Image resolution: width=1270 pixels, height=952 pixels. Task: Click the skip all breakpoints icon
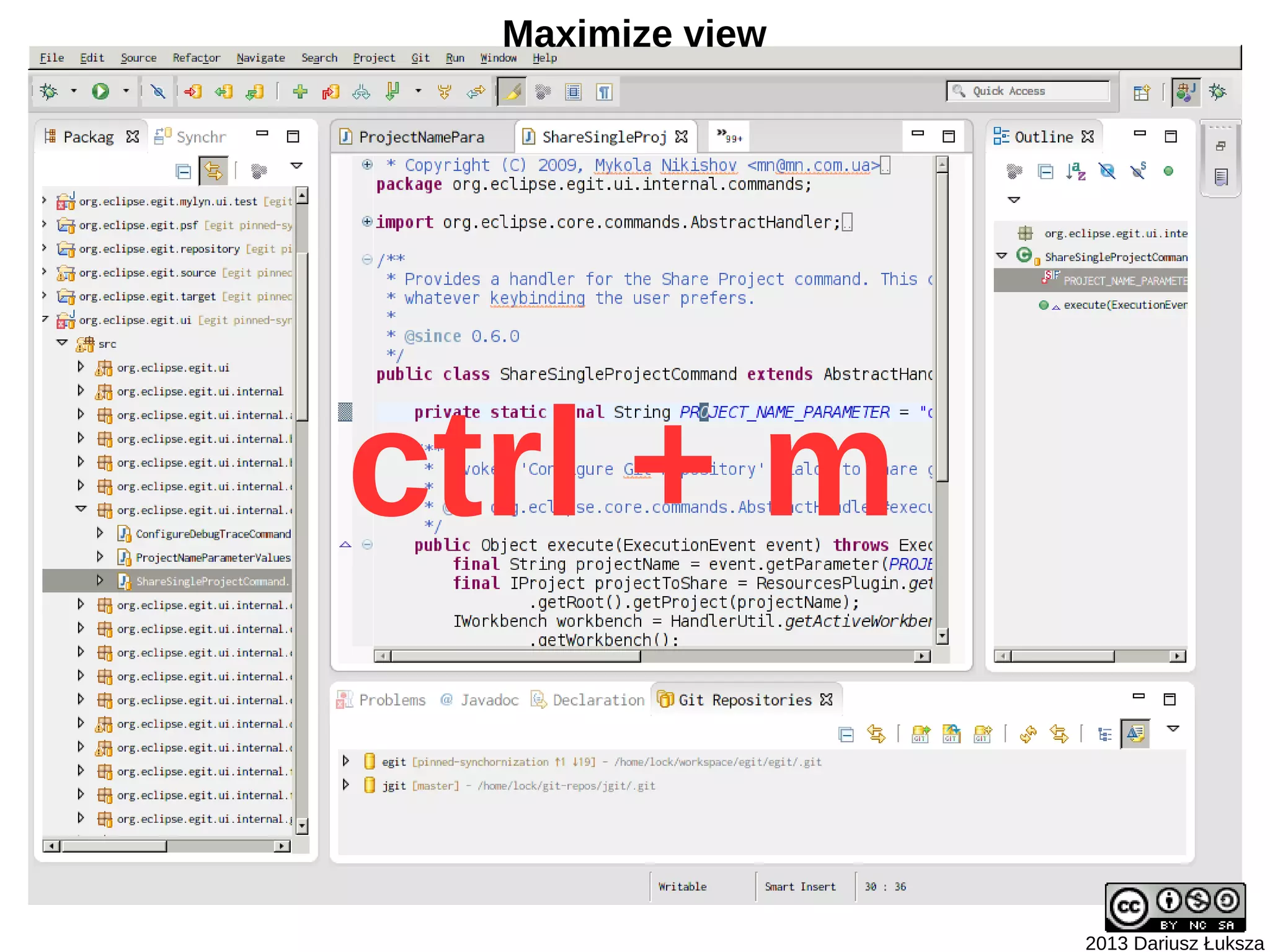click(158, 92)
